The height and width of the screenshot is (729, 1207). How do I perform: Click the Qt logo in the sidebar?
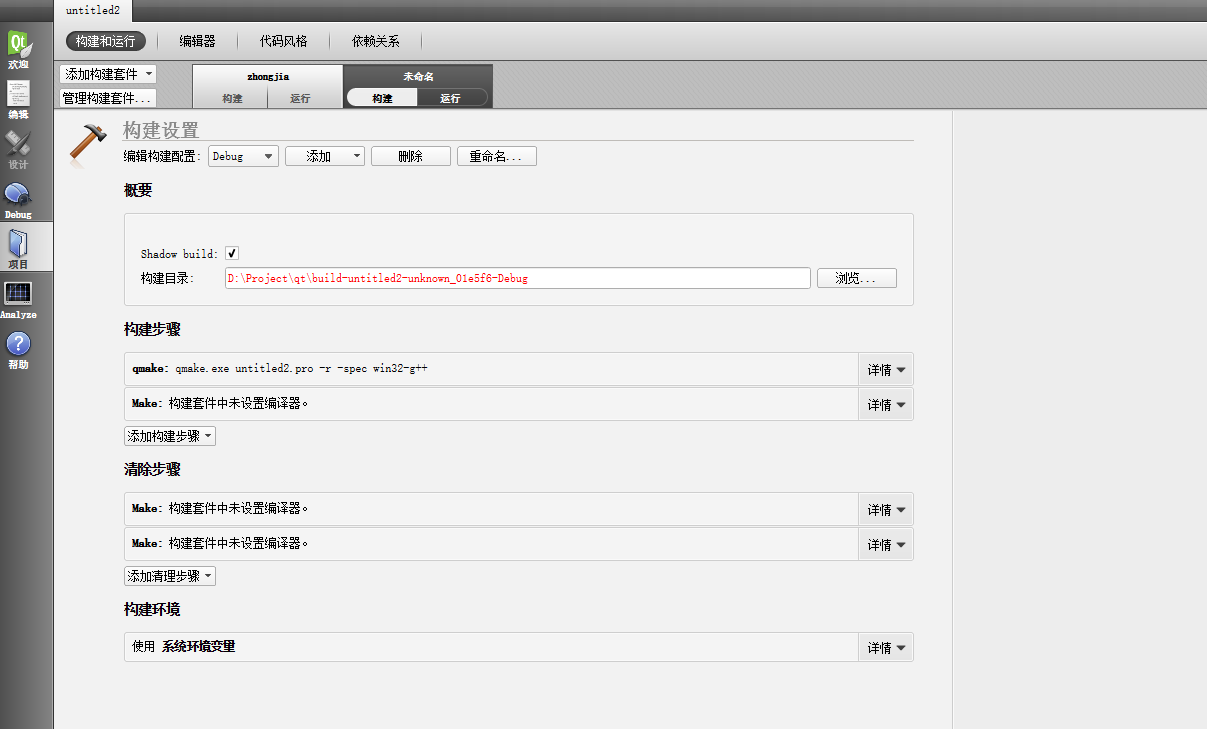[x=18, y=40]
